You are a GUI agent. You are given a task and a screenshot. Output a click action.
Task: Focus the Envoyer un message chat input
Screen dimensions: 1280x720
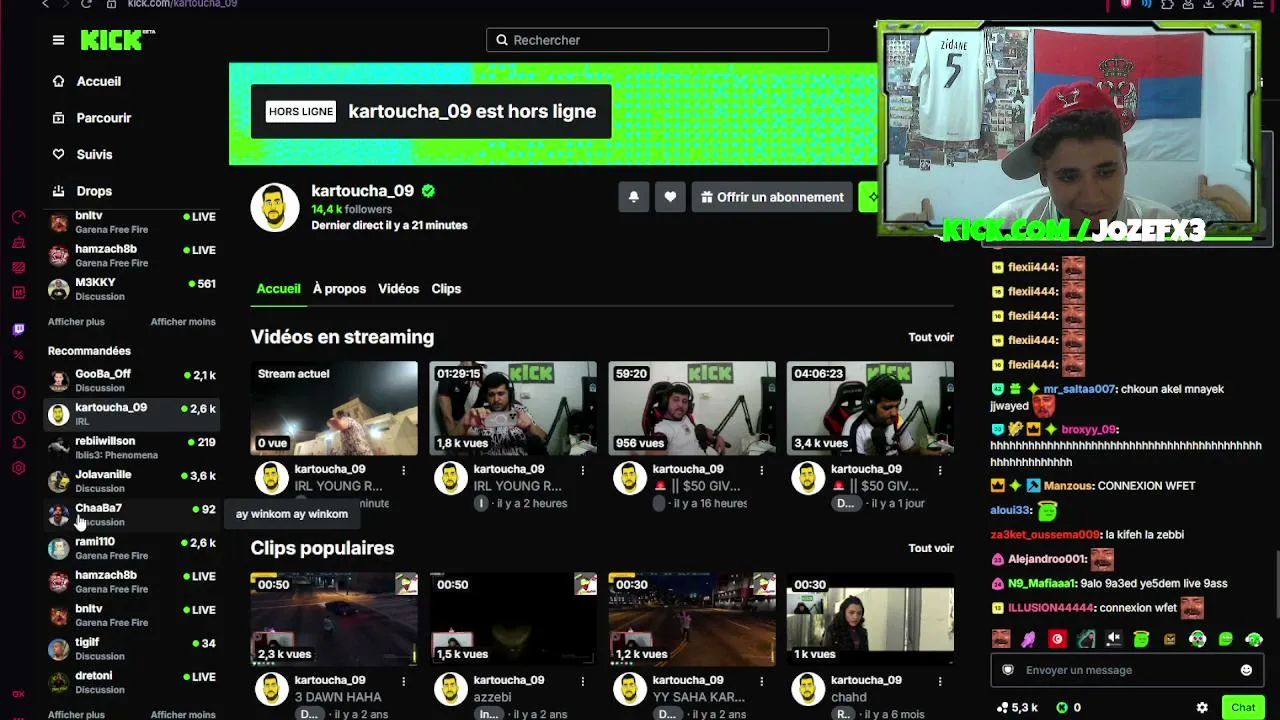click(1127, 670)
